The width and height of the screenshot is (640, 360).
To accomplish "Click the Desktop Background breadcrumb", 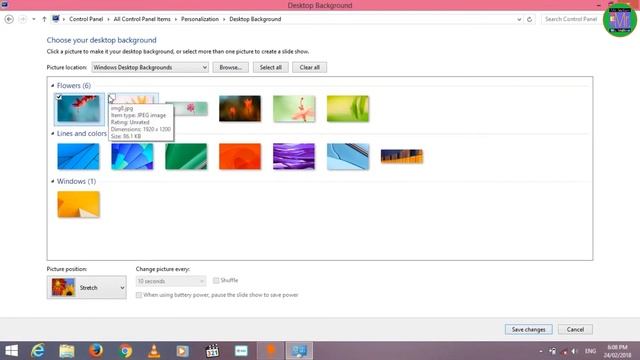I will pos(255,19).
